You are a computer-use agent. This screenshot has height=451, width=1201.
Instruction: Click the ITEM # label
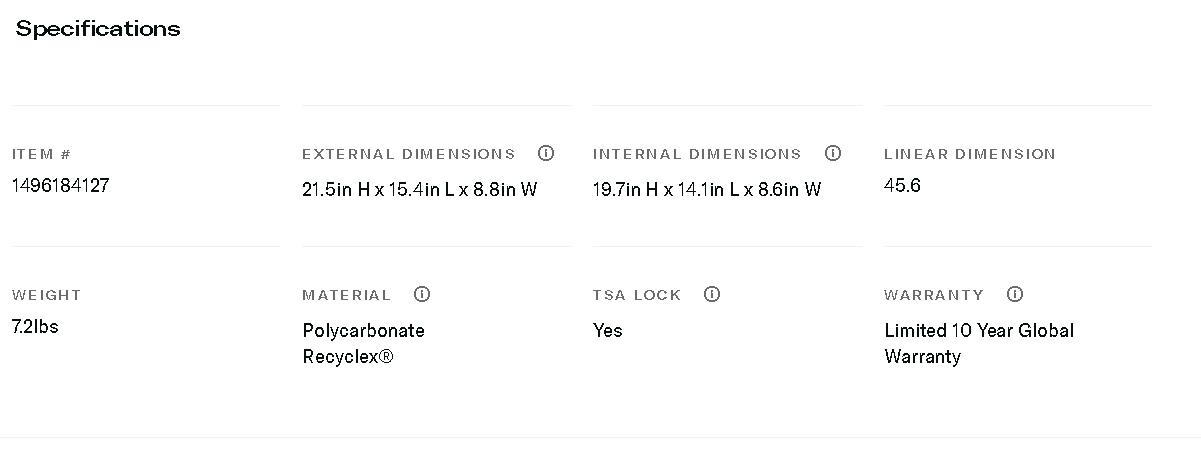click(x=41, y=154)
